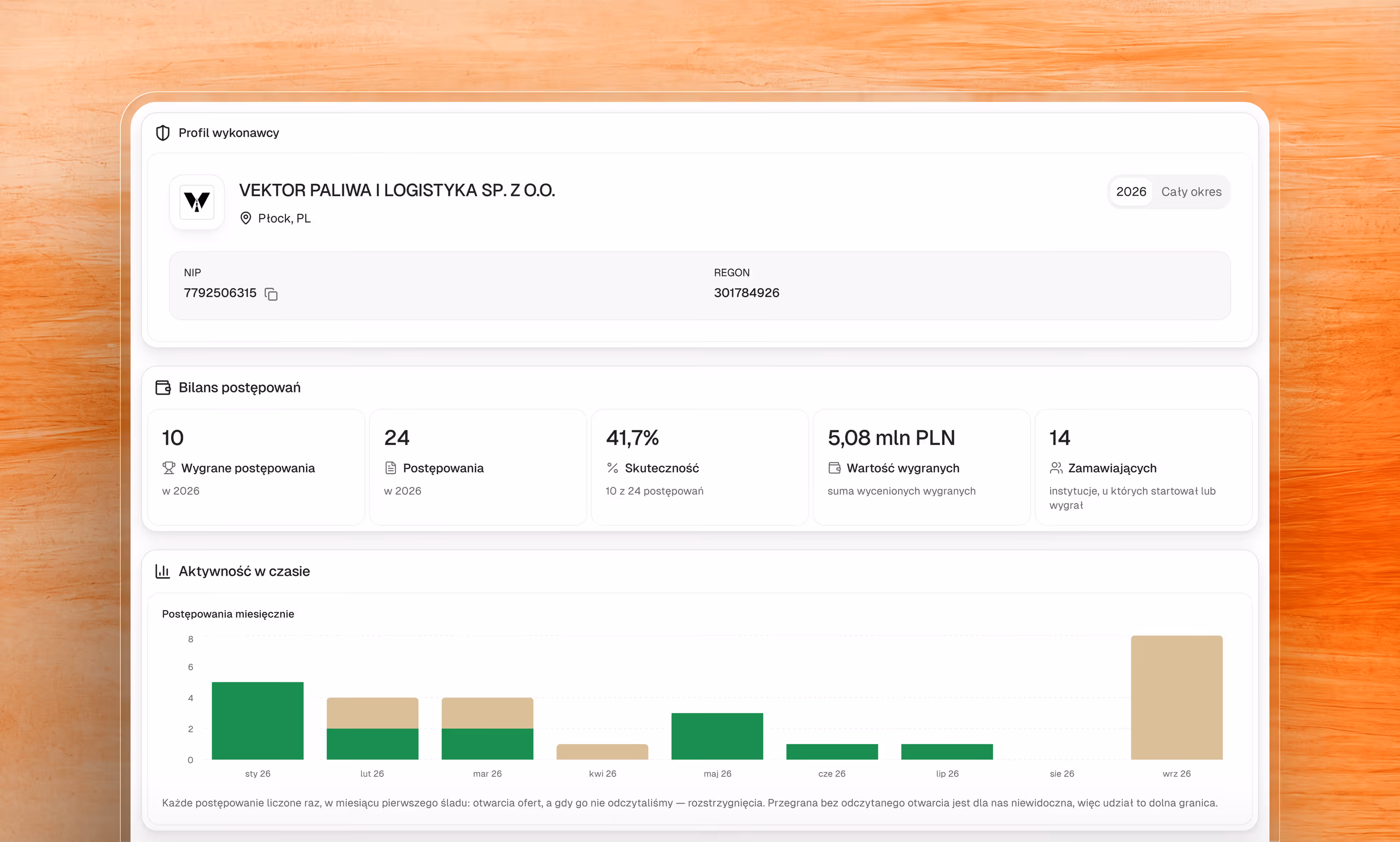Image resolution: width=1400 pixels, height=842 pixels.
Task: Open the 41,7% Skuteczność card
Action: [699, 467]
